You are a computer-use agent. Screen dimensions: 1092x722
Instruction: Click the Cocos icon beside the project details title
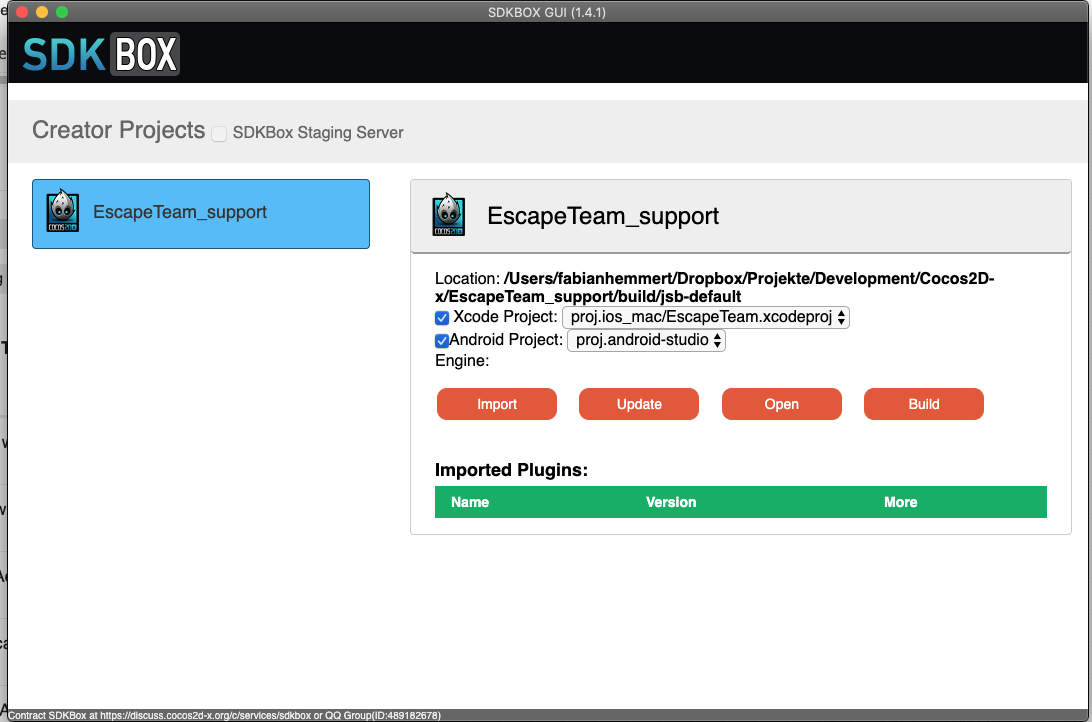coord(448,216)
